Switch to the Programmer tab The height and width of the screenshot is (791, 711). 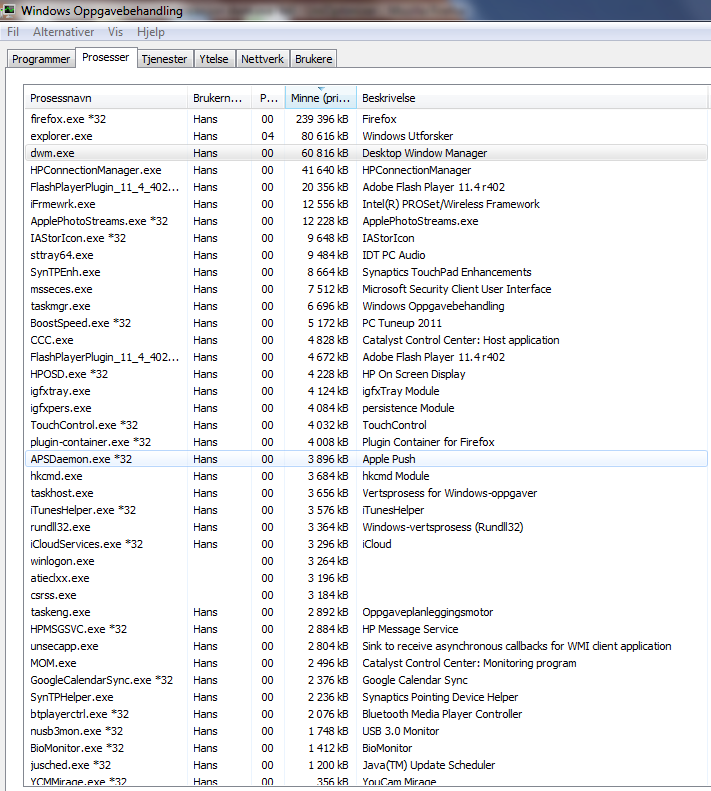41,59
